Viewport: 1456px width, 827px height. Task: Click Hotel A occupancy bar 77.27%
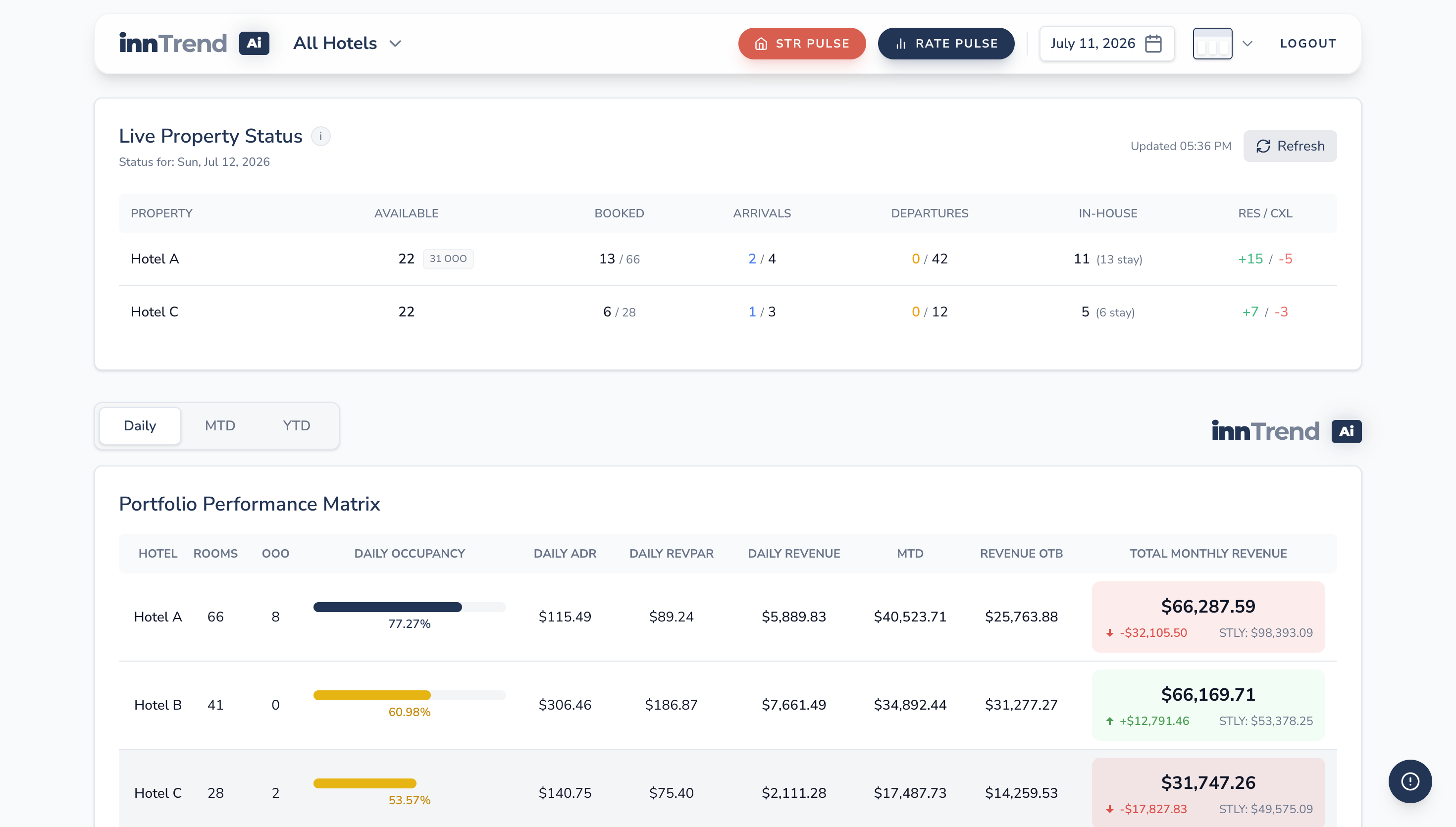pos(409,607)
